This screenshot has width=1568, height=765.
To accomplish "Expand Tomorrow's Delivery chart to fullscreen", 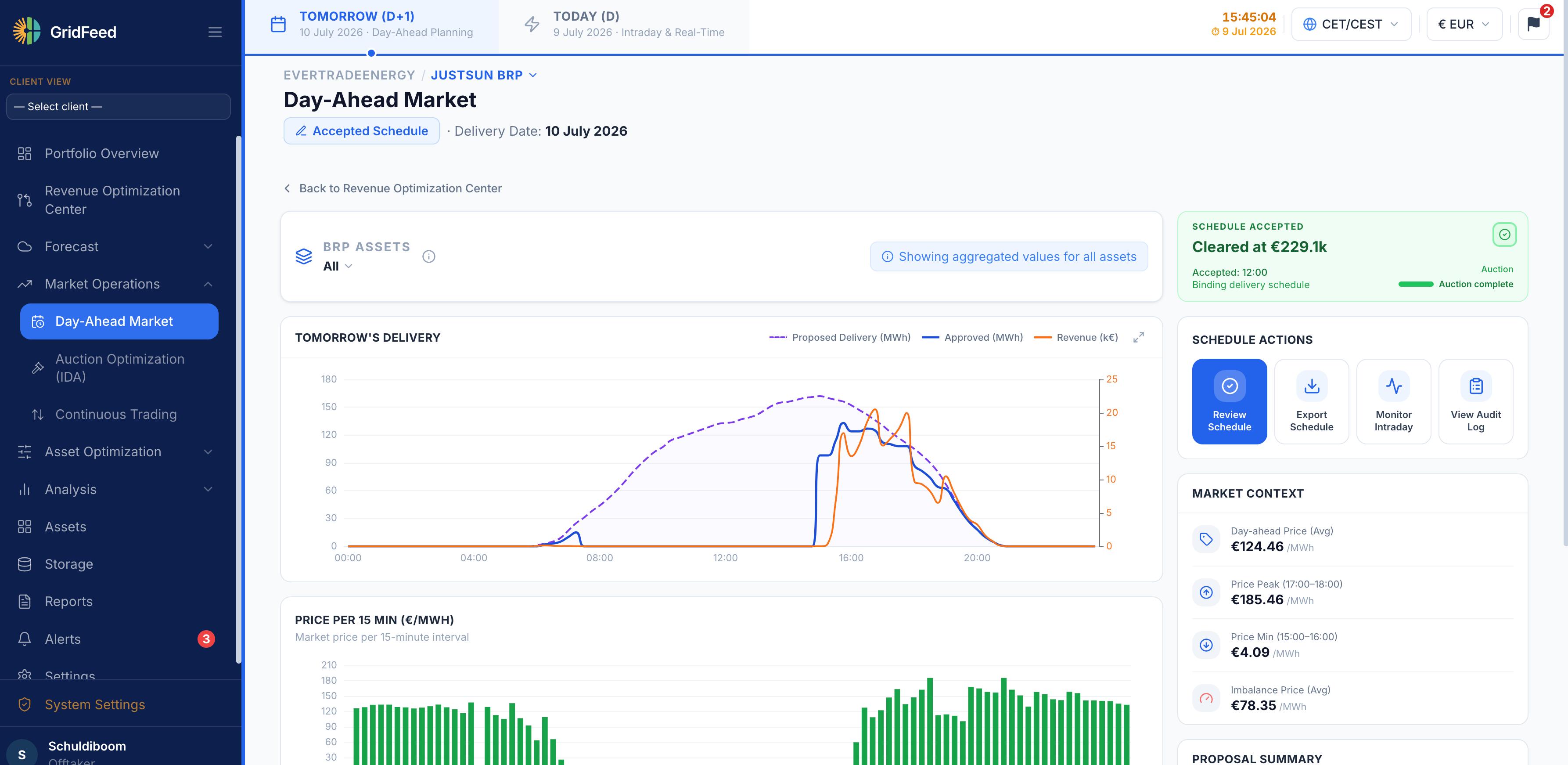I will pos(1138,337).
